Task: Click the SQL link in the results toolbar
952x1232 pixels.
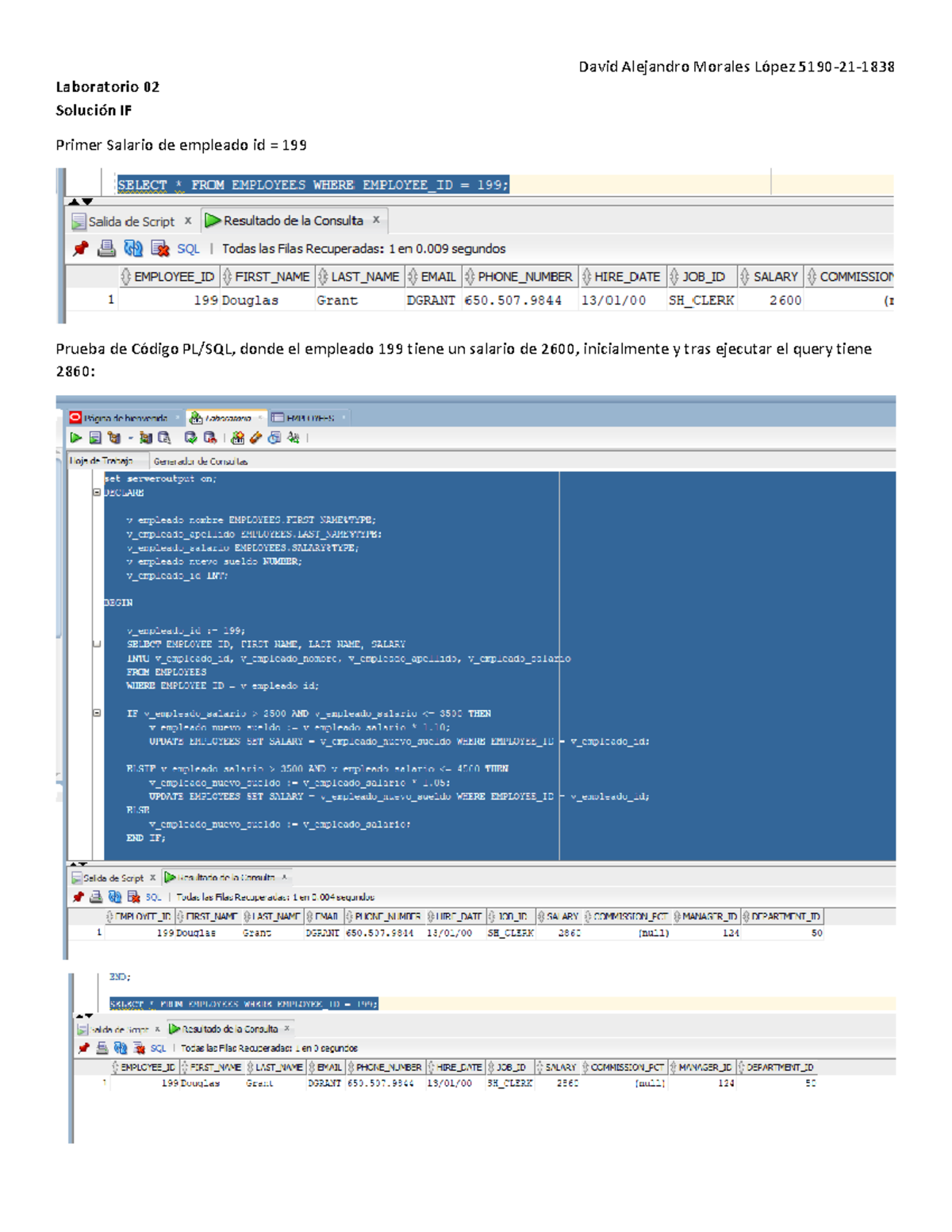Action: 188,248
